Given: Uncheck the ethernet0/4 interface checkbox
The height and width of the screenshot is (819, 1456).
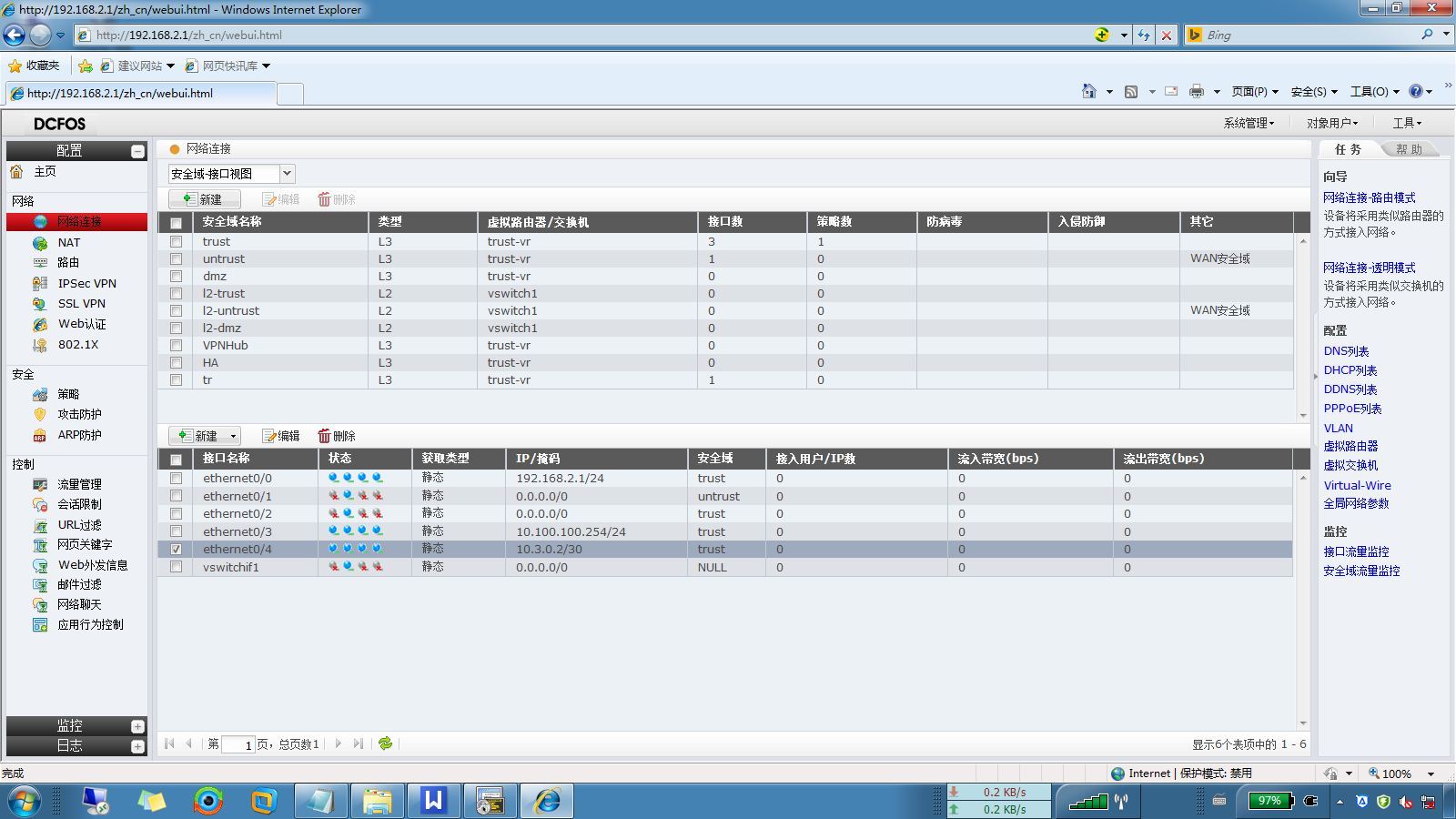Looking at the screenshot, I should click(x=176, y=550).
